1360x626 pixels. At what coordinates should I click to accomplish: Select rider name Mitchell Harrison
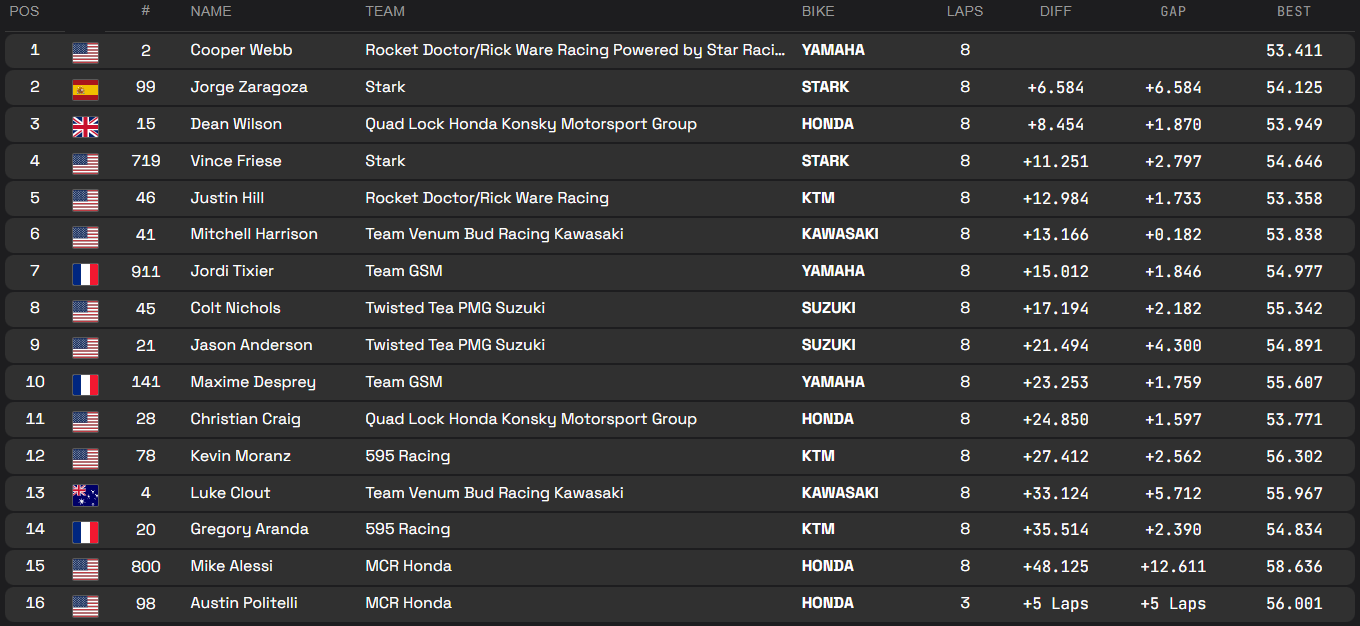point(254,234)
